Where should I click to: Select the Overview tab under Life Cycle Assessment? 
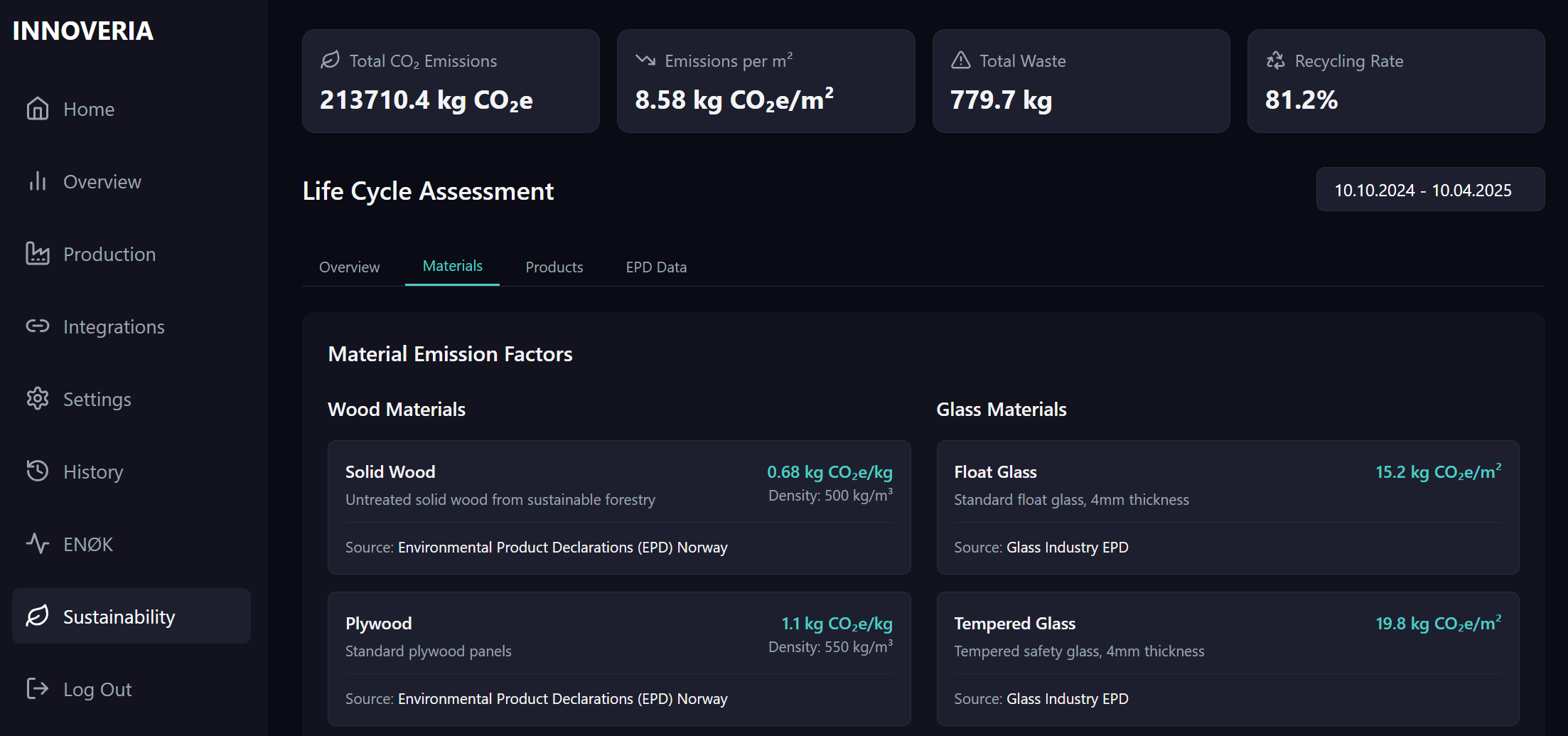pyautogui.click(x=349, y=267)
